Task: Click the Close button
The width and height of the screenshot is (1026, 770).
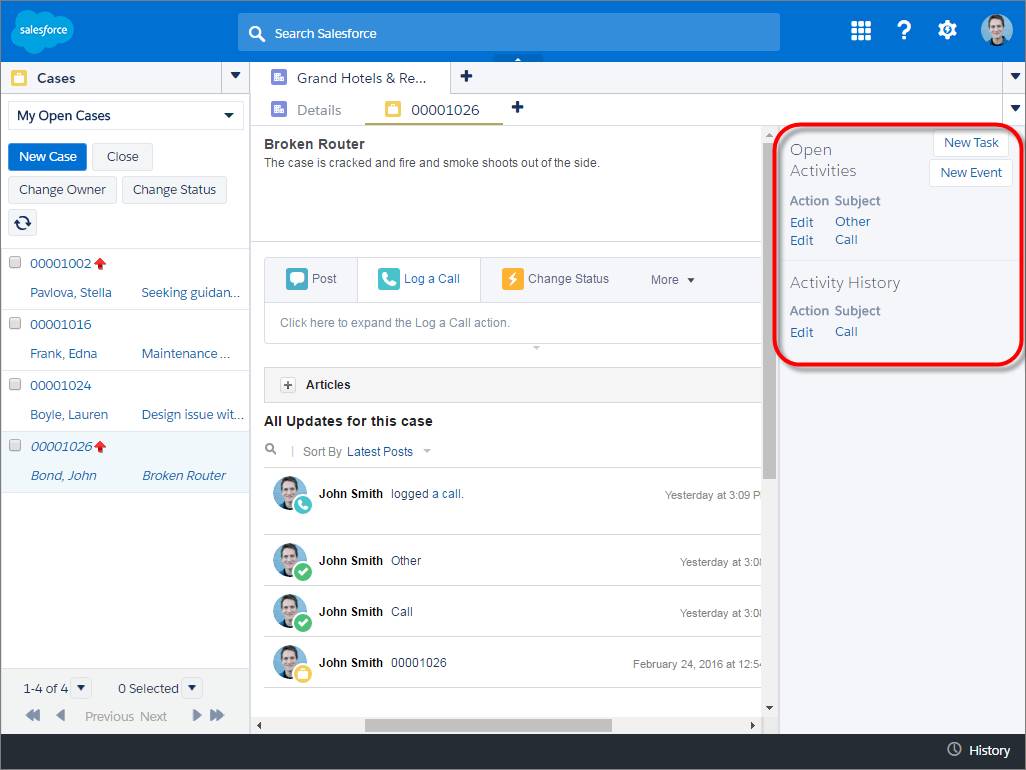Action: (x=122, y=157)
